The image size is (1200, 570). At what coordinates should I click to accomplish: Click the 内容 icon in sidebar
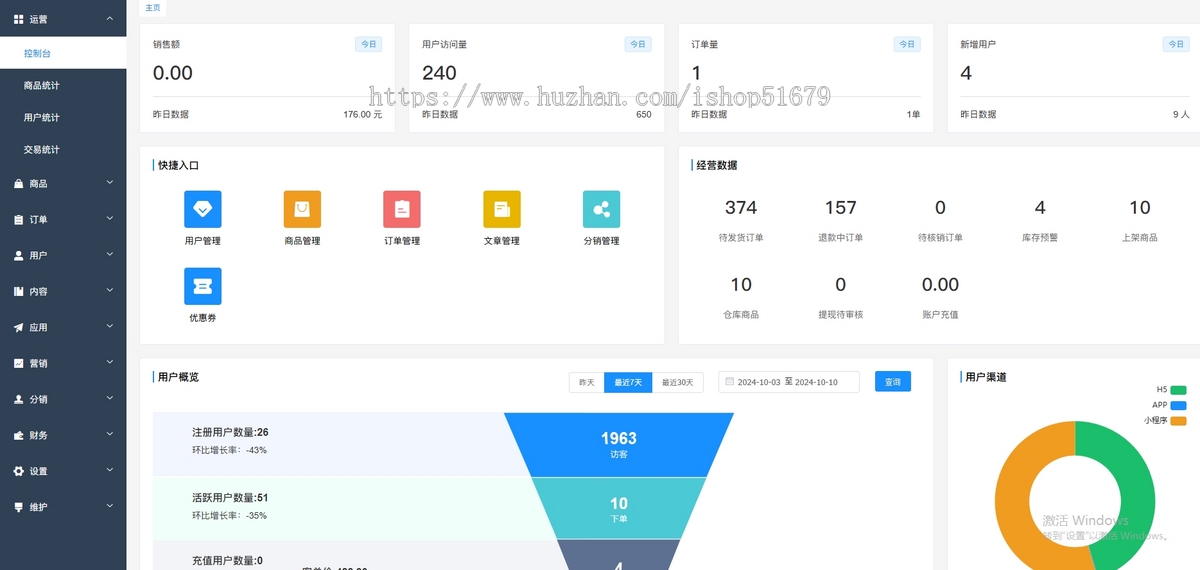pos(18,291)
